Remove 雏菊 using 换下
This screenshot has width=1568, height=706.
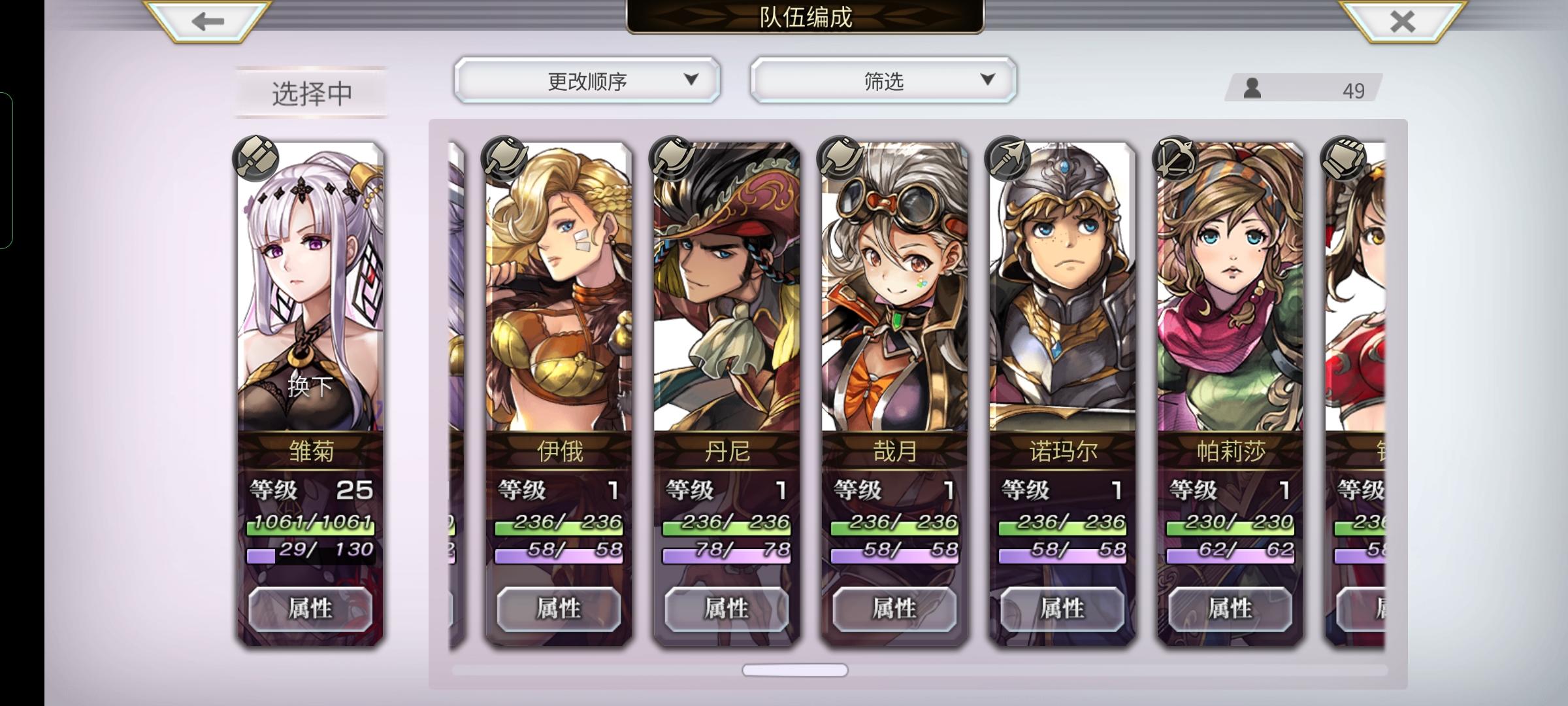click(310, 386)
